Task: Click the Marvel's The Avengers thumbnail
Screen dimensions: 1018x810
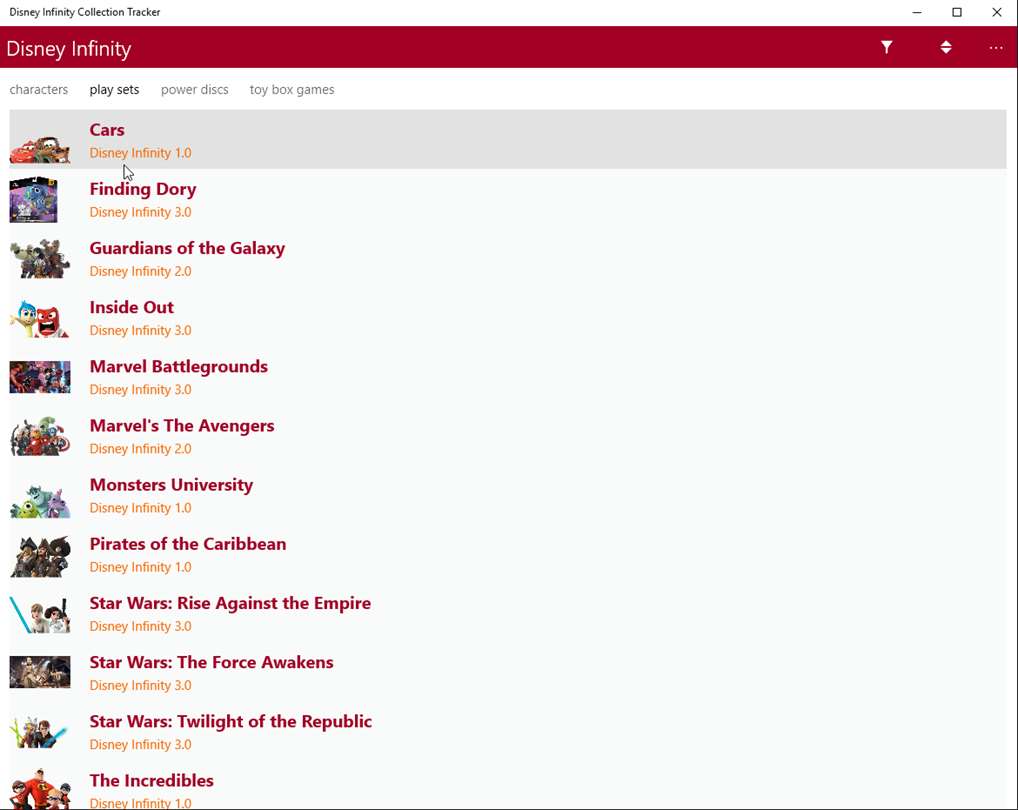Action: click(x=40, y=436)
